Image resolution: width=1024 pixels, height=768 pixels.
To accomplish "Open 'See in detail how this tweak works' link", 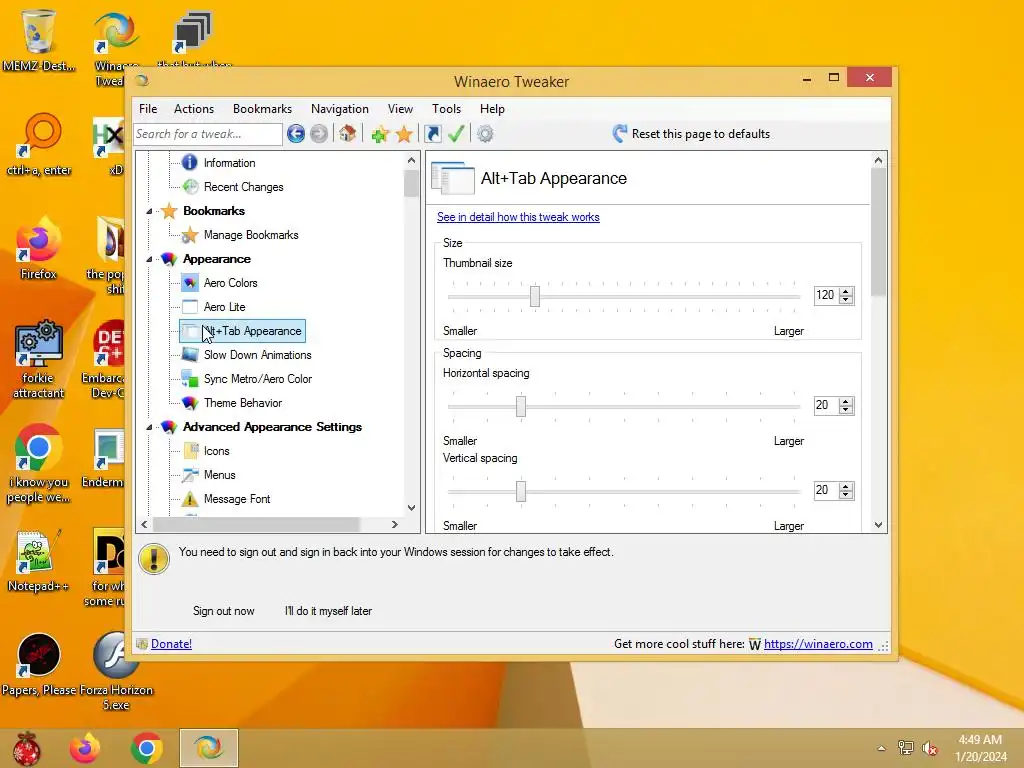I will tap(518, 217).
